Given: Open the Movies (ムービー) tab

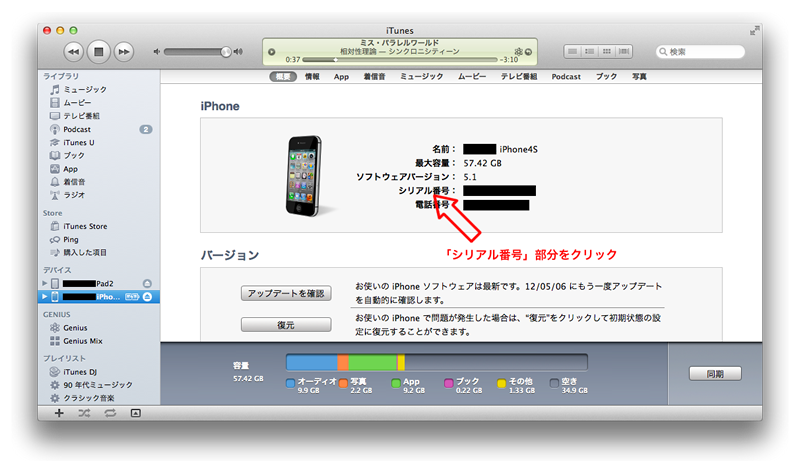Looking at the screenshot, I should (x=472, y=77).
